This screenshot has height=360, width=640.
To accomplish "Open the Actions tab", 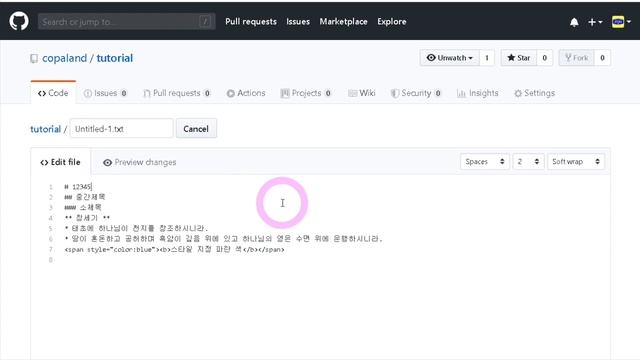I will click(246, 93).
